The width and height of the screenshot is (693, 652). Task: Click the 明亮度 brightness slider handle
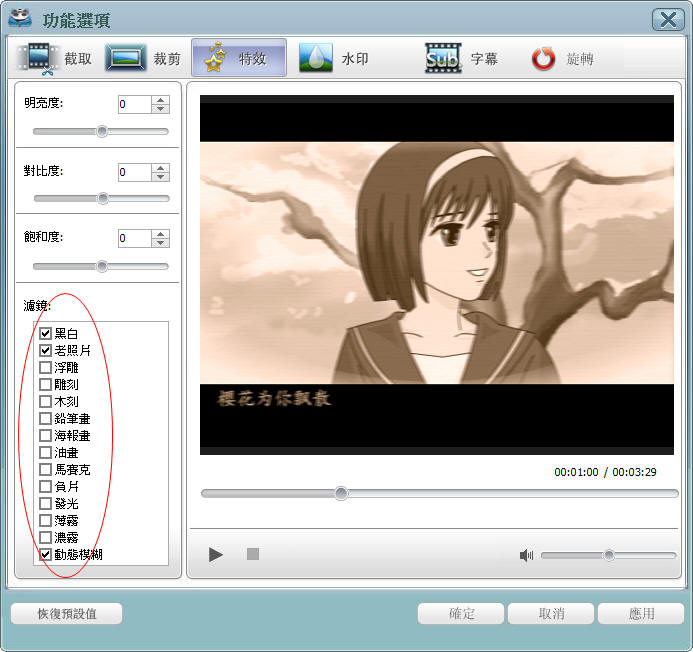pyautogui.click(x=101, y=131)
